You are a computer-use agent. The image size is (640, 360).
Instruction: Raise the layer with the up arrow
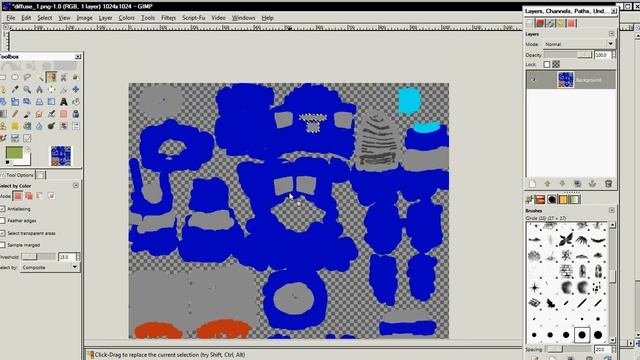[547, 184]
